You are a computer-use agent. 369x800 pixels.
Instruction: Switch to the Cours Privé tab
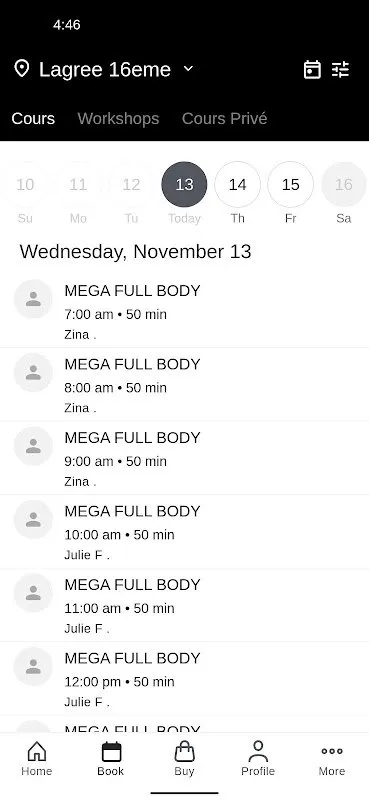(x=225, y=118)
